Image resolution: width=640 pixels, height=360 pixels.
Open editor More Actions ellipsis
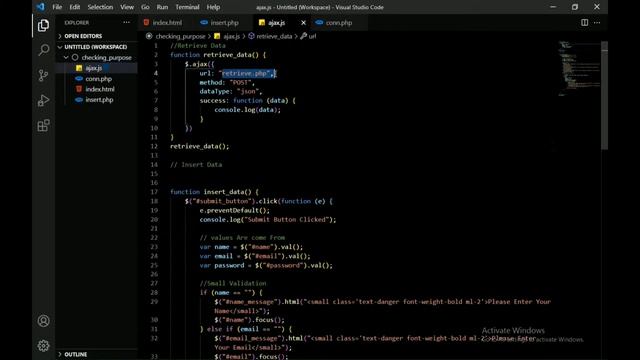point(597,22)
